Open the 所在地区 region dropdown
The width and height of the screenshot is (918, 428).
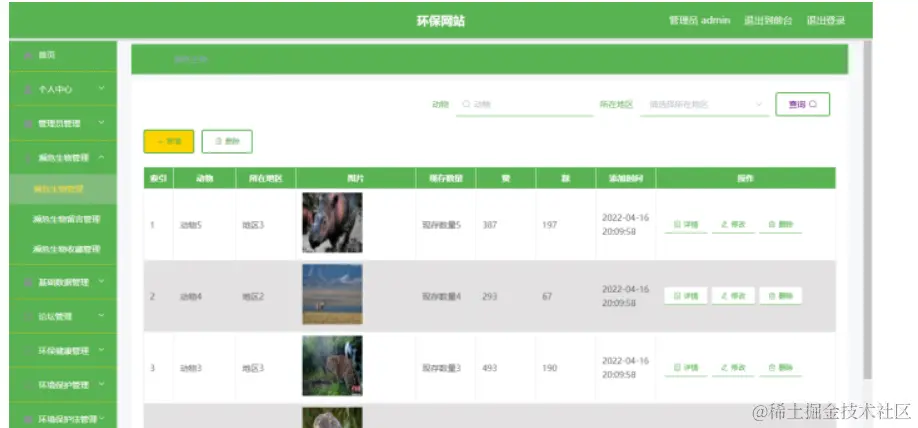pyautogui.click(x=704, y=104)
